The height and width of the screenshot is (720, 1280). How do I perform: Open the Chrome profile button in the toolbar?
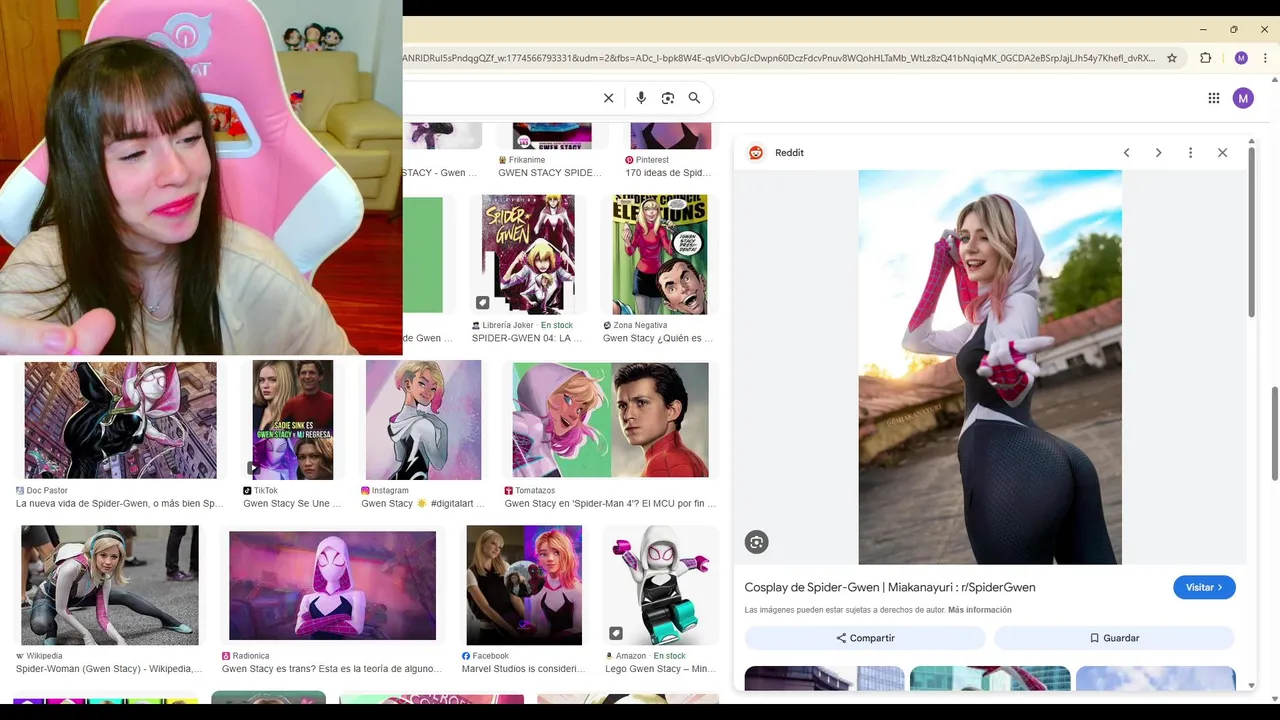[x=1241, y=58]
